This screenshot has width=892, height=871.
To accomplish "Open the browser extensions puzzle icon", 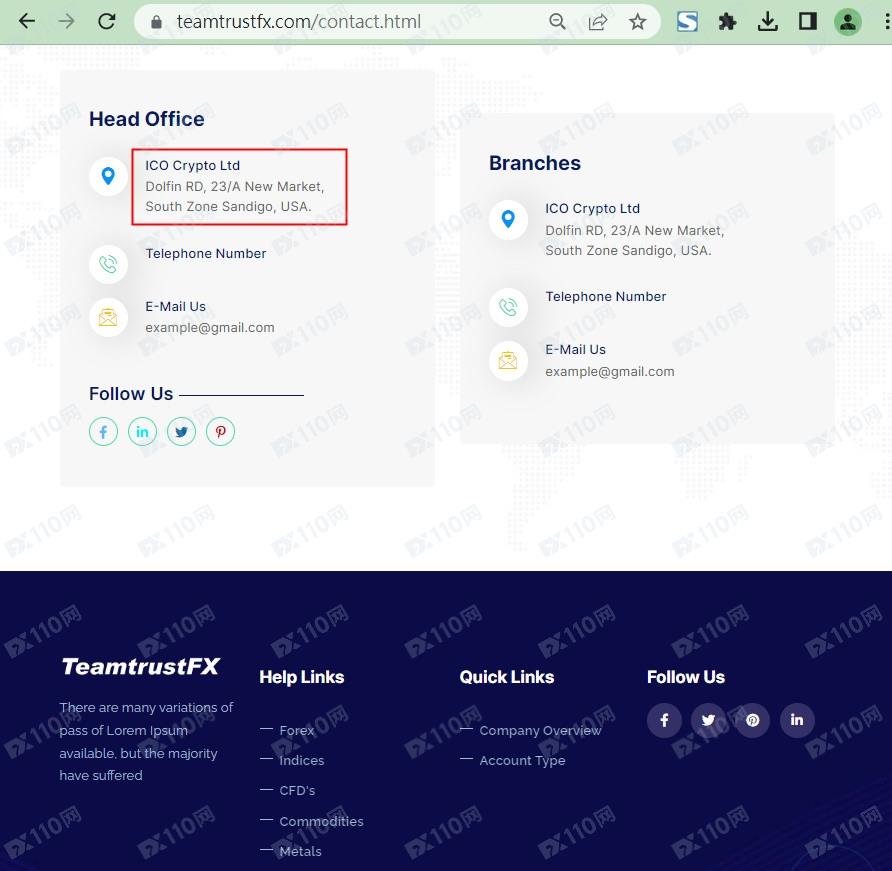I will pyautogui.click(x=728, y=21).
